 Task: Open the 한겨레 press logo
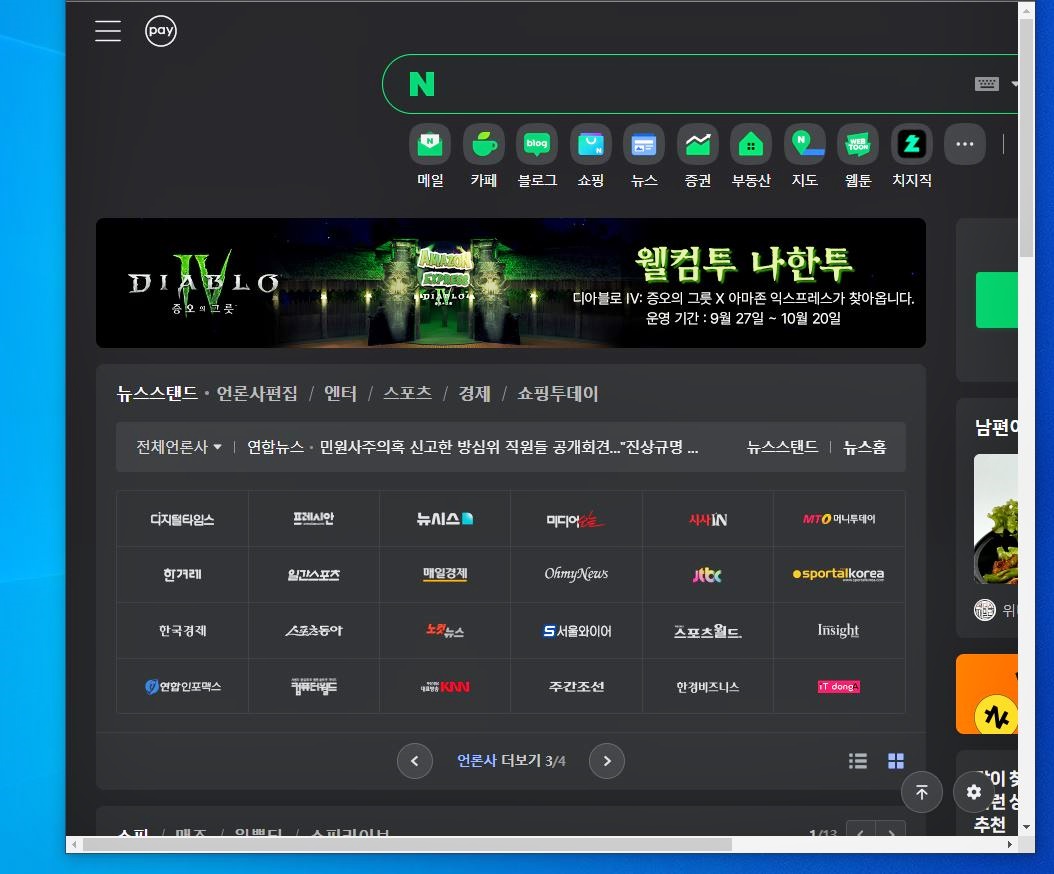[182, 575]
